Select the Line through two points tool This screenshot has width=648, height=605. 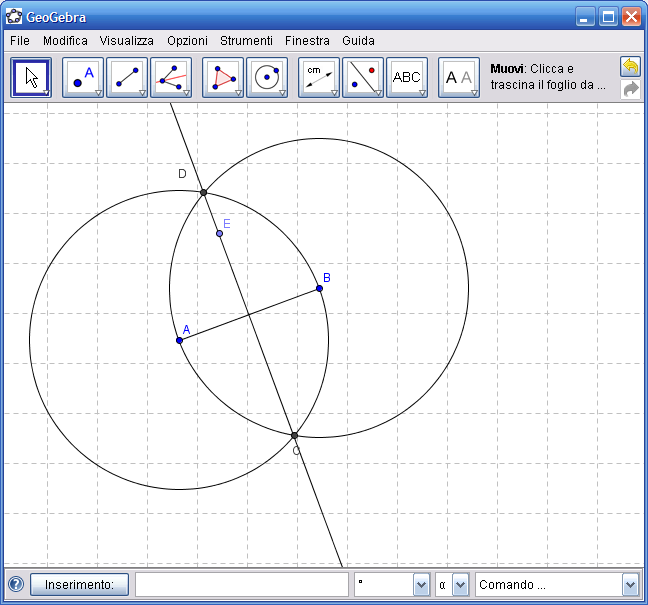127,77
